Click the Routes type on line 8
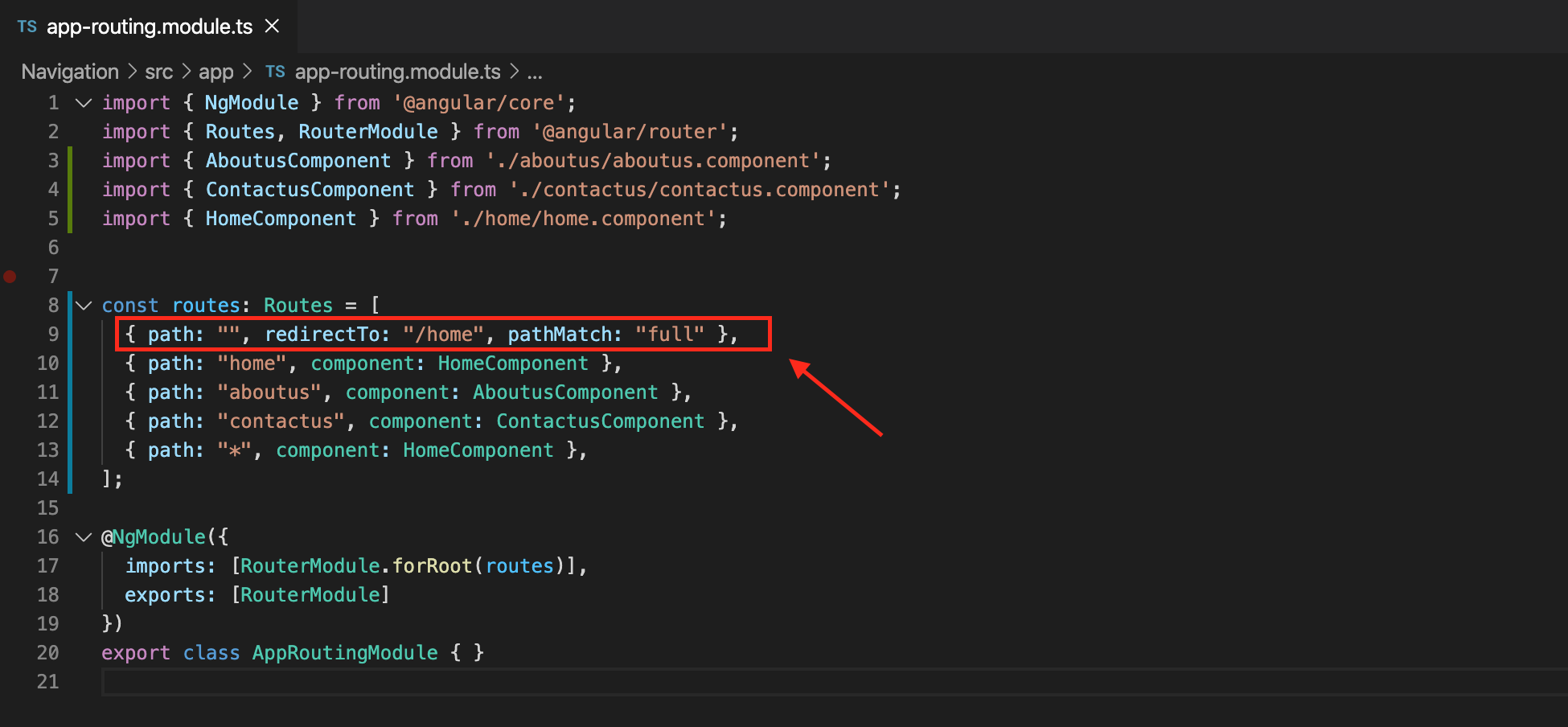 [298, 306]
